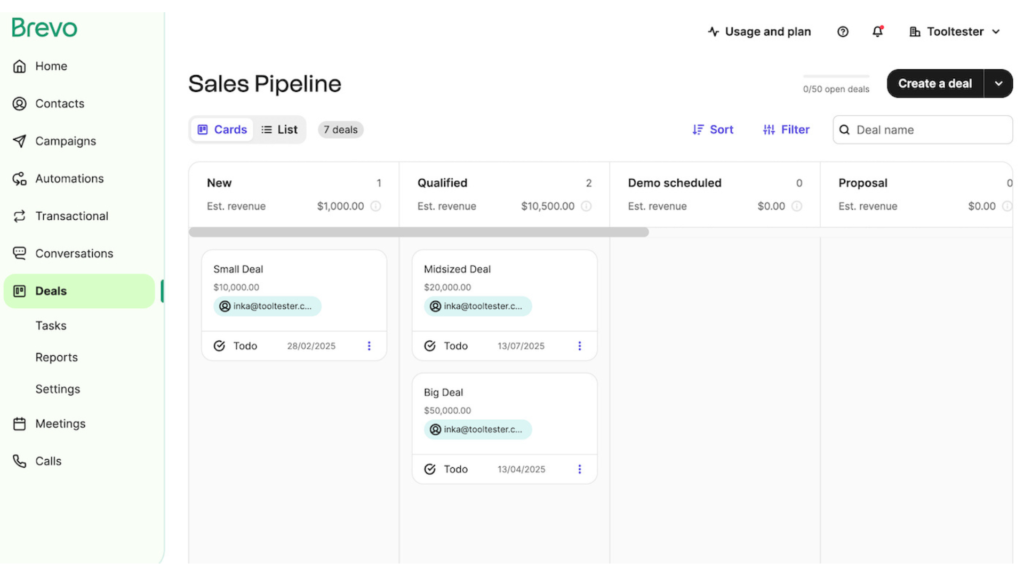Select the Campaigns paper plane icon

tap(20, 140)
